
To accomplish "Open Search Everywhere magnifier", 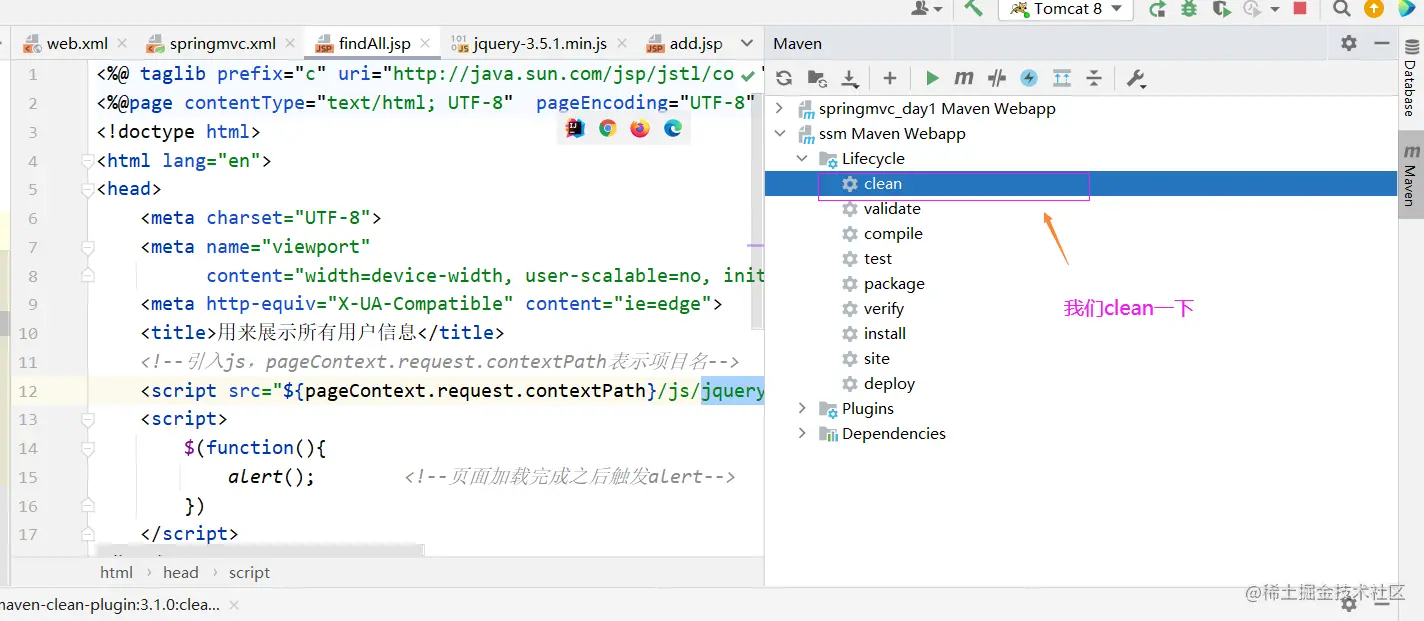I will click(1343, 9).
